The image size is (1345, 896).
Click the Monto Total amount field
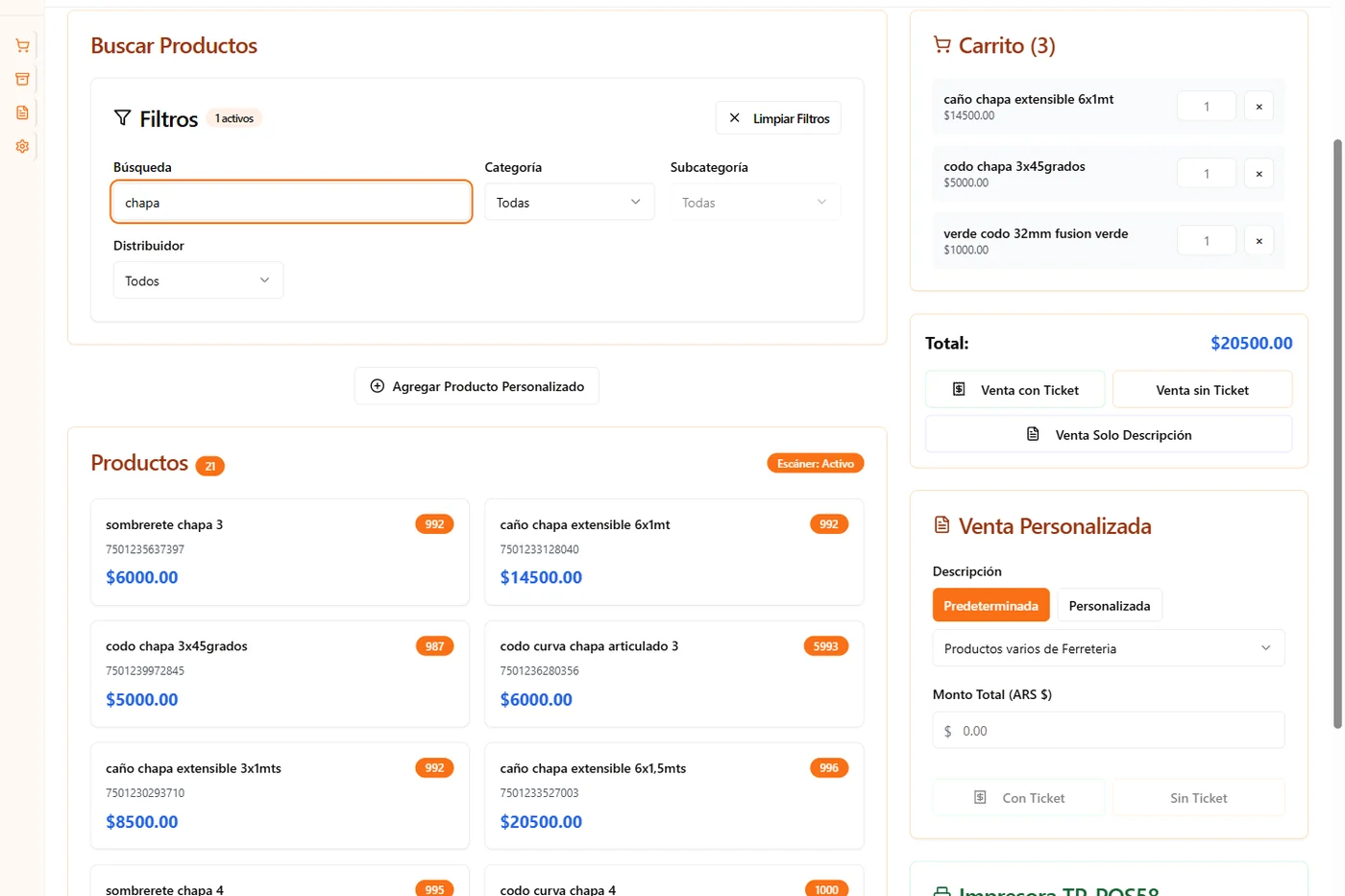tap(1109, 730)
